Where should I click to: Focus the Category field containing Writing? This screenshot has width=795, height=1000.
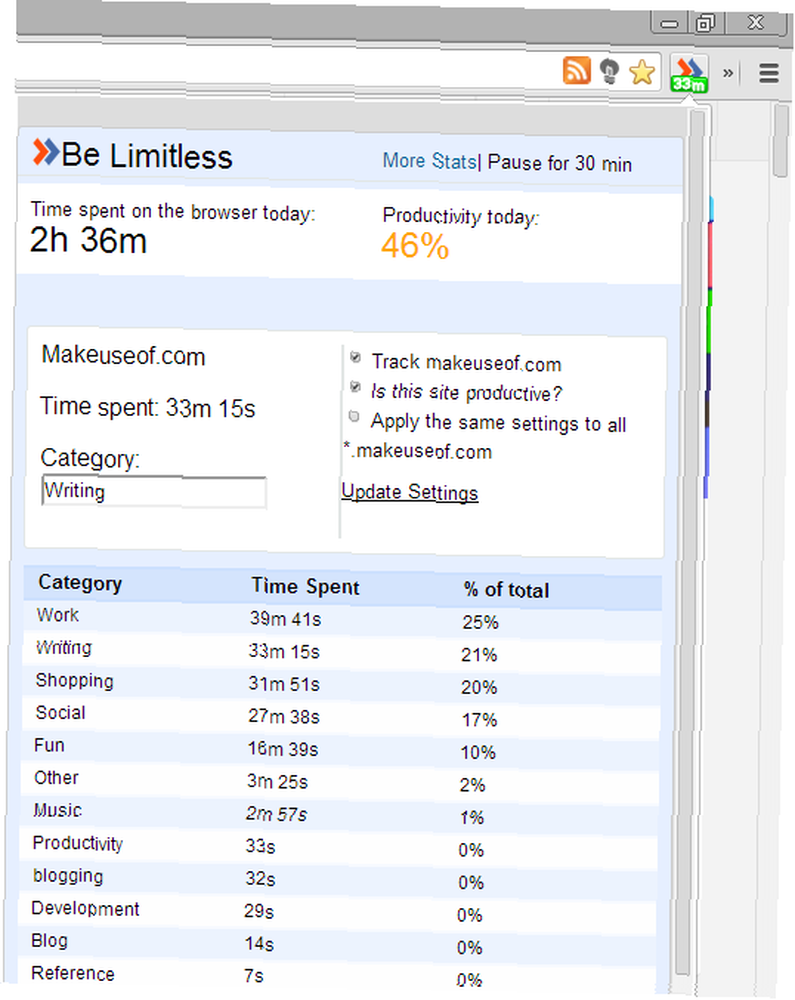(154, 492)
